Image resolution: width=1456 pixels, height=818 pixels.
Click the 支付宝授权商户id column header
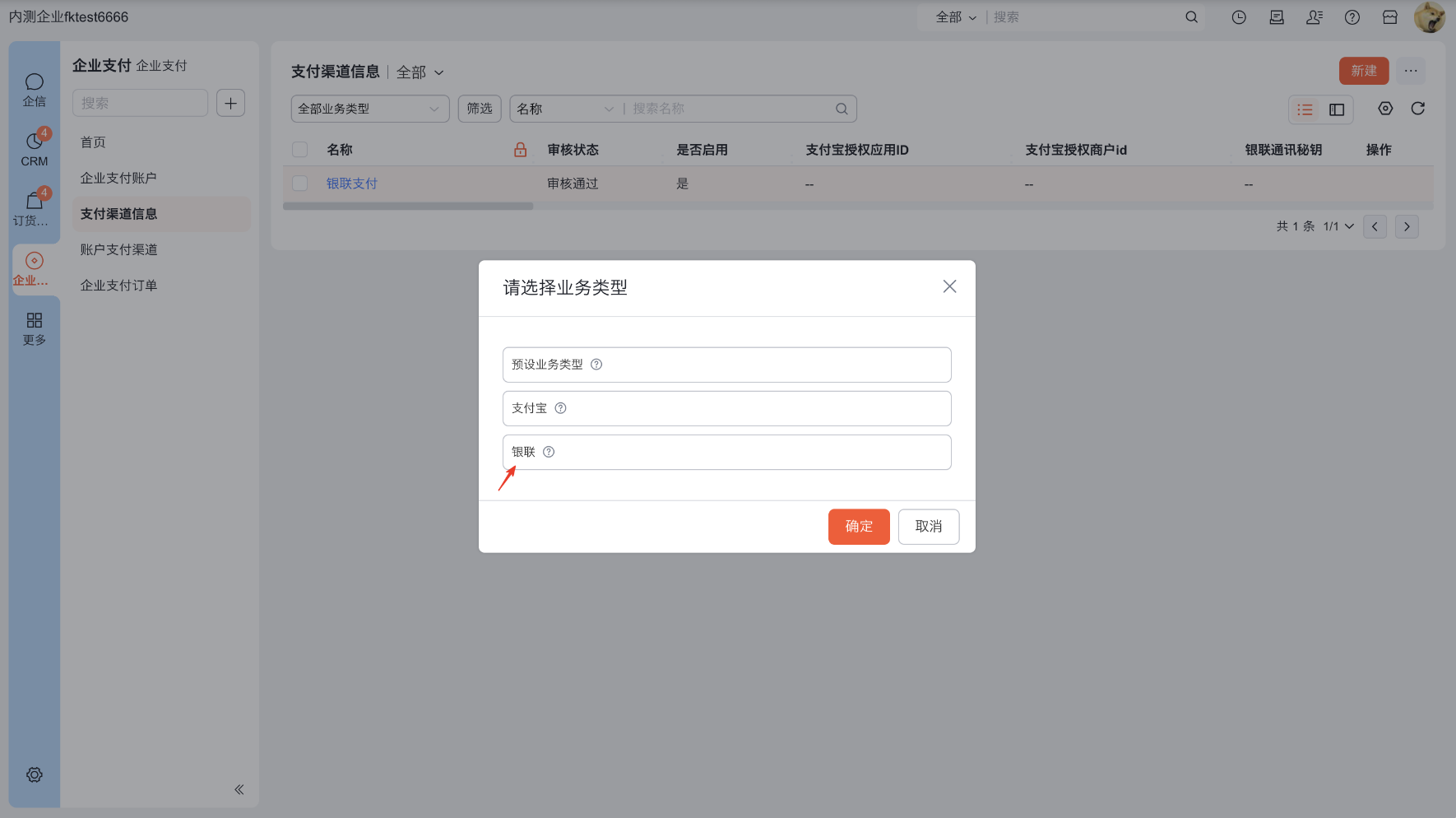coord(1076,150)
